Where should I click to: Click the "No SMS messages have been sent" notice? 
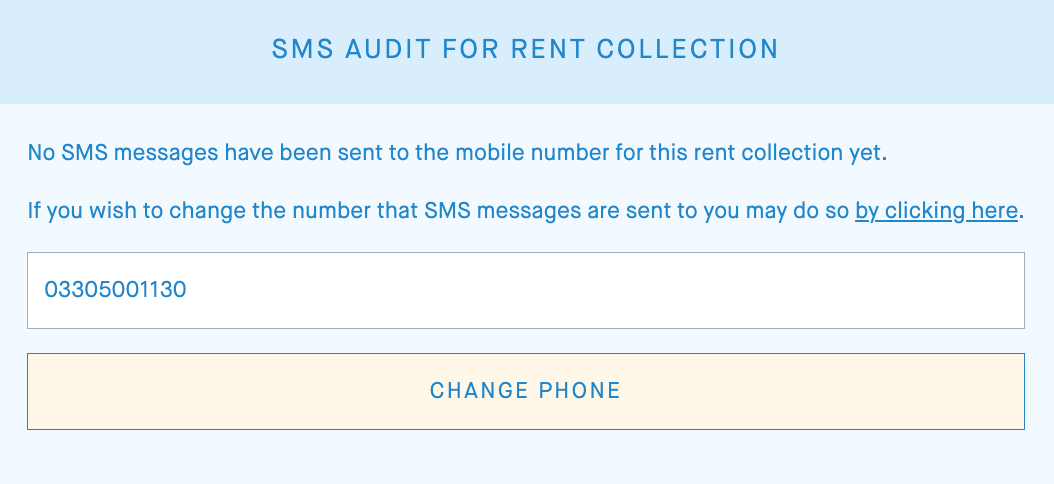point(457,154)
